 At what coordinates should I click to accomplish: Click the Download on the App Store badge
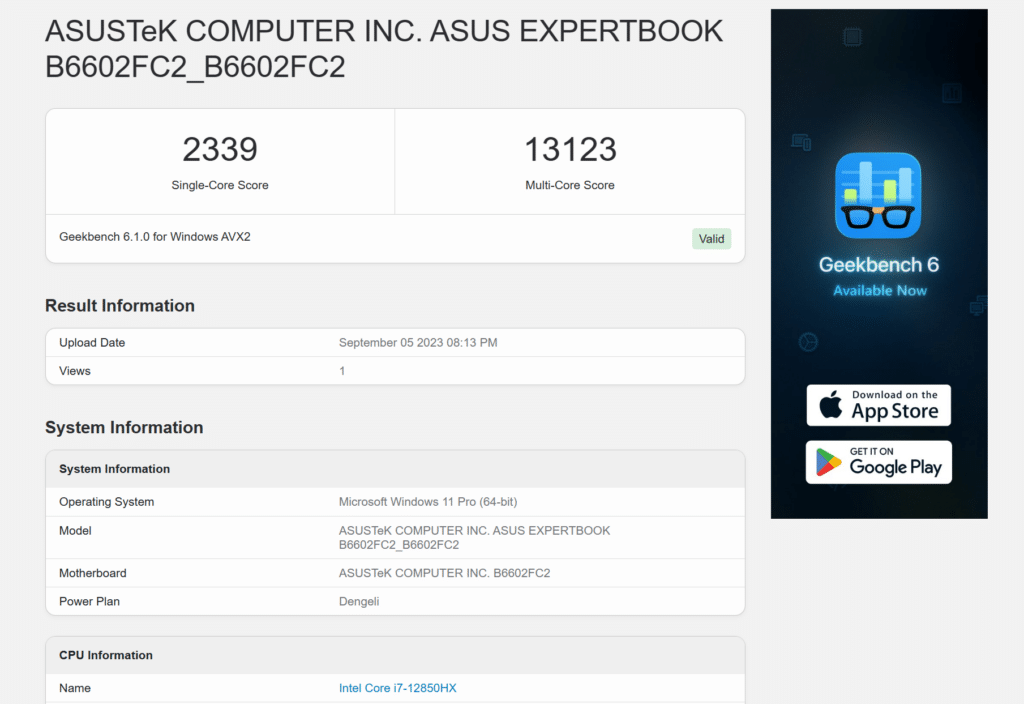(878, 405)
